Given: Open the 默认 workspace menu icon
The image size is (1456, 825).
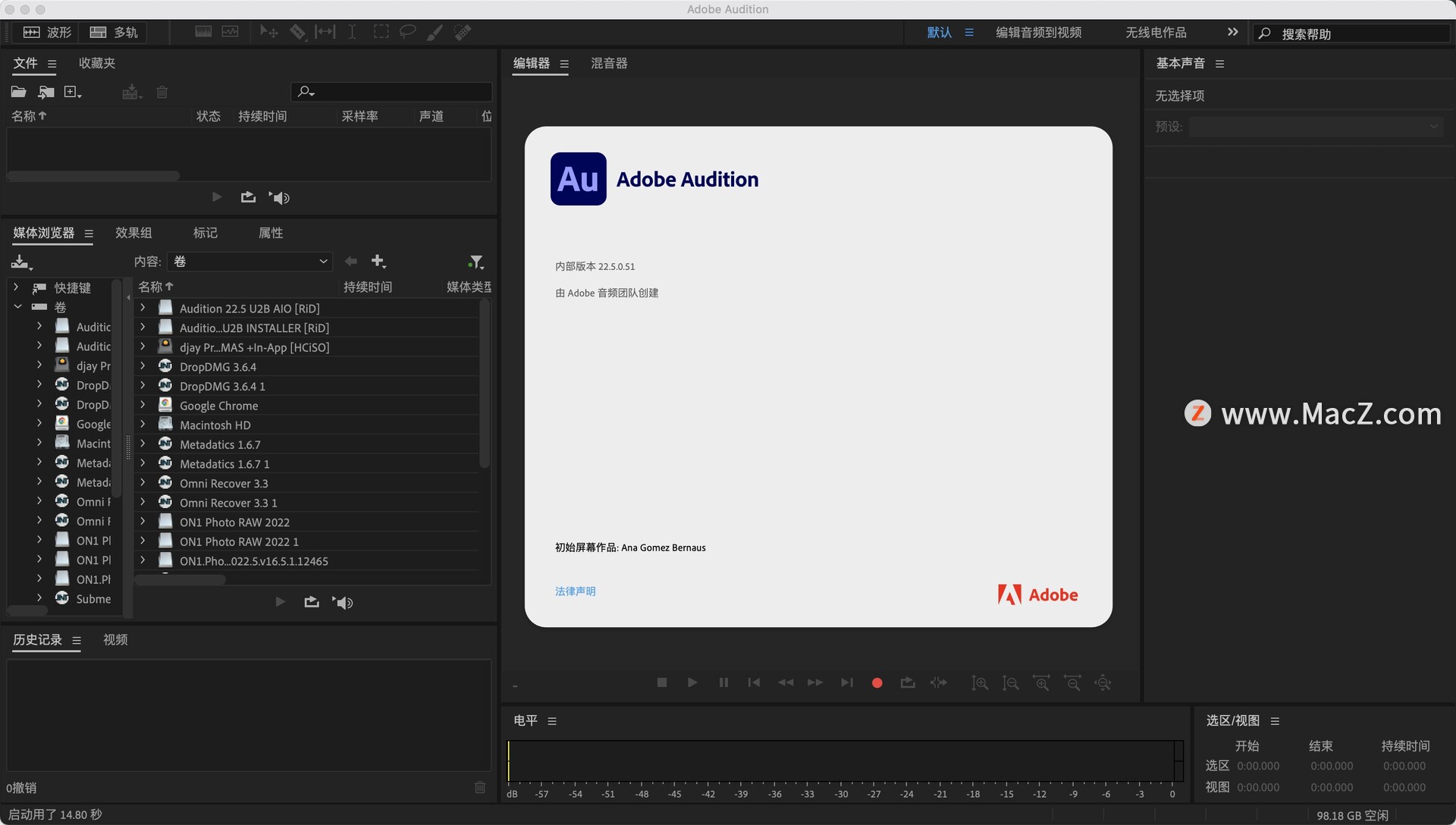Looking at the screenshot, I should point(969,33).
